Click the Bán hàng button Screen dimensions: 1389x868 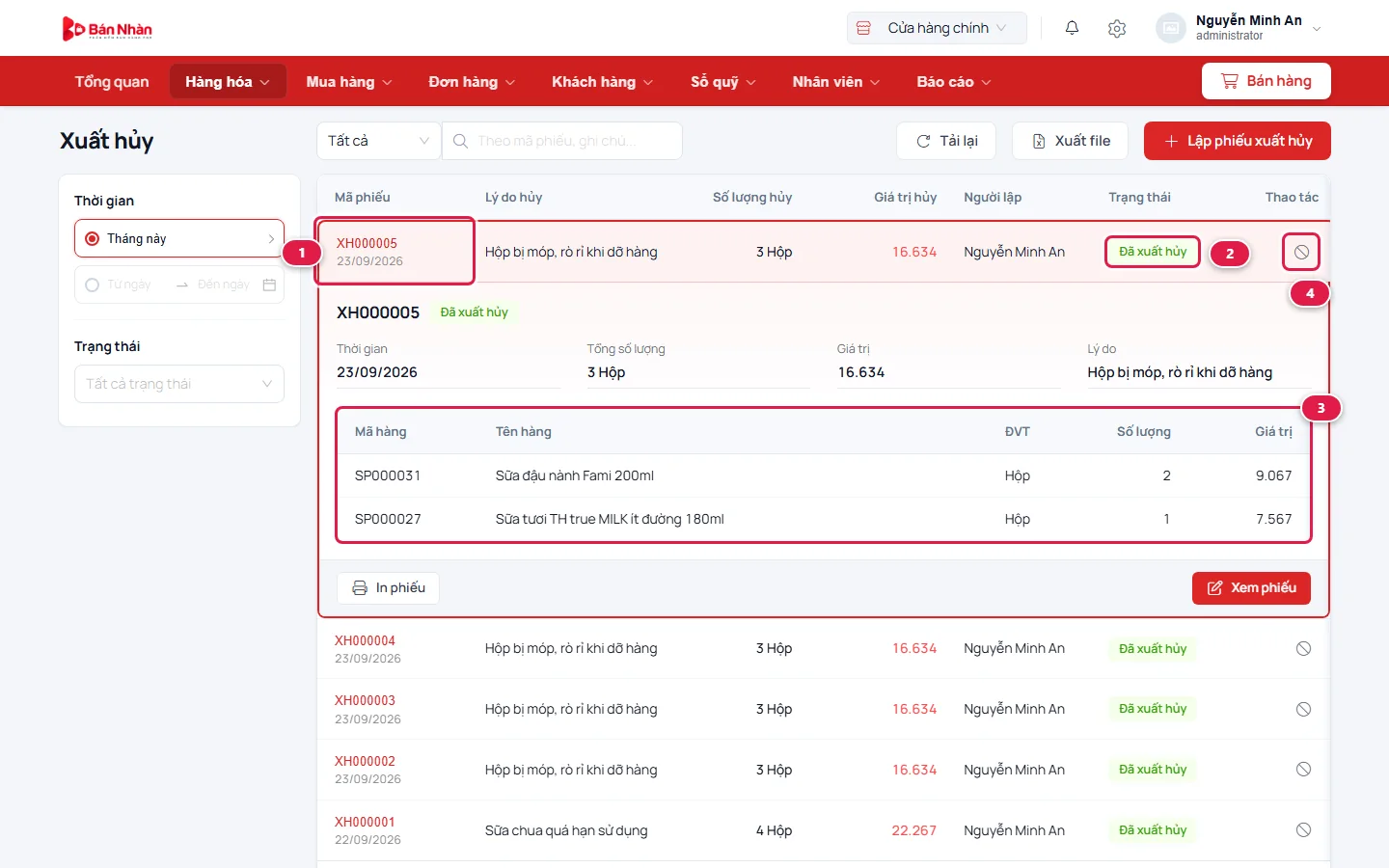pos(1266,81)
